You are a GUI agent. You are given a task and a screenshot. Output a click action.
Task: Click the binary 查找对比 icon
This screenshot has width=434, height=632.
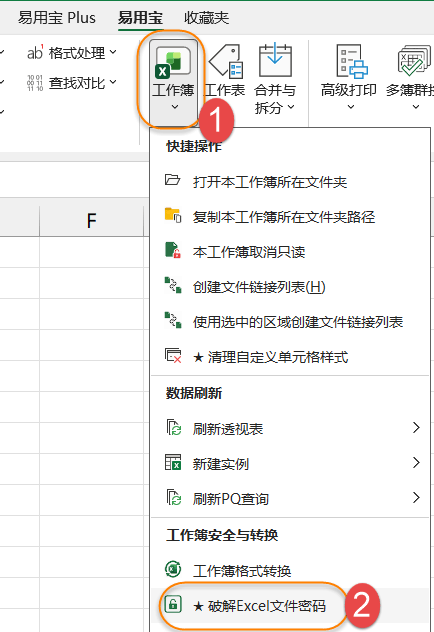click(x=35, y=83)
